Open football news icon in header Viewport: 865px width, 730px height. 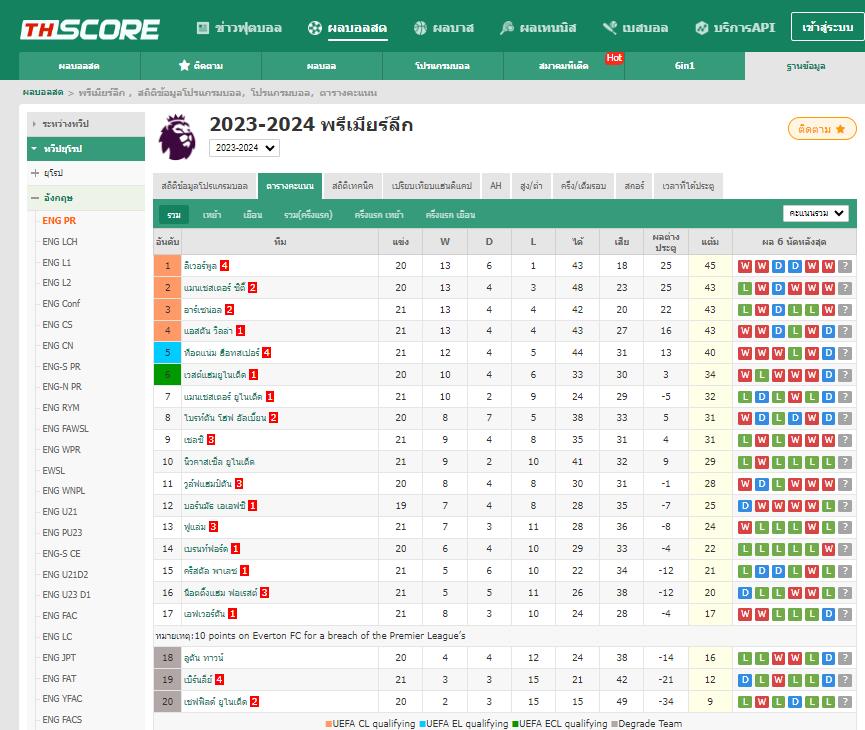click(x=203, y=28)
